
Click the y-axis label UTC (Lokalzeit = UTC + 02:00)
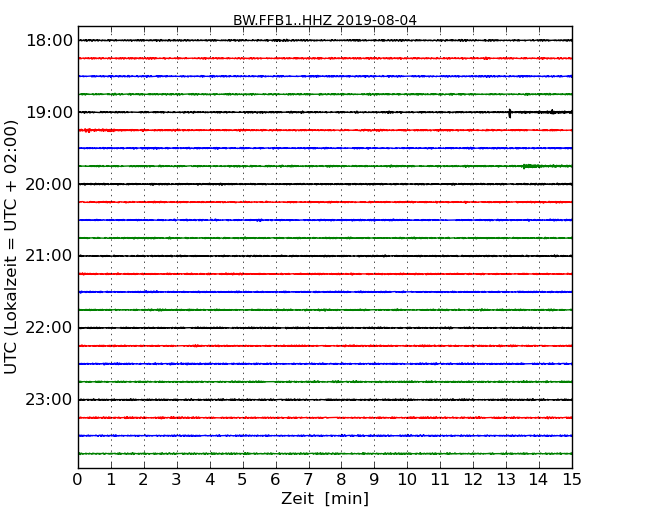coord(11,247)
